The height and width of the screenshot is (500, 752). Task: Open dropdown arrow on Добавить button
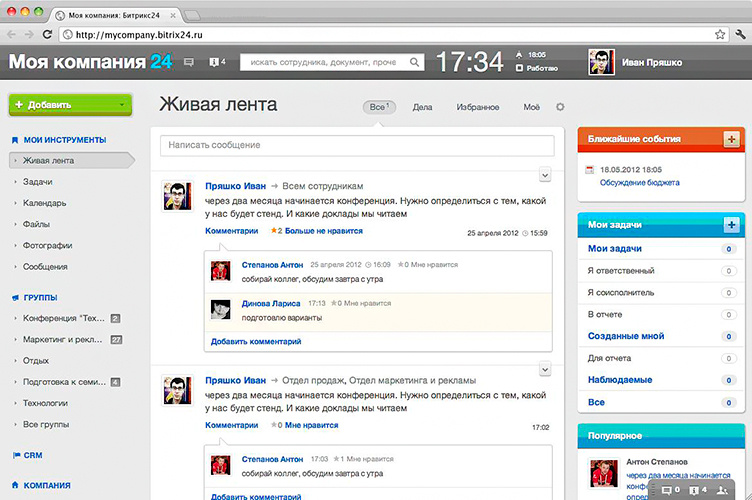click(122, 105)
